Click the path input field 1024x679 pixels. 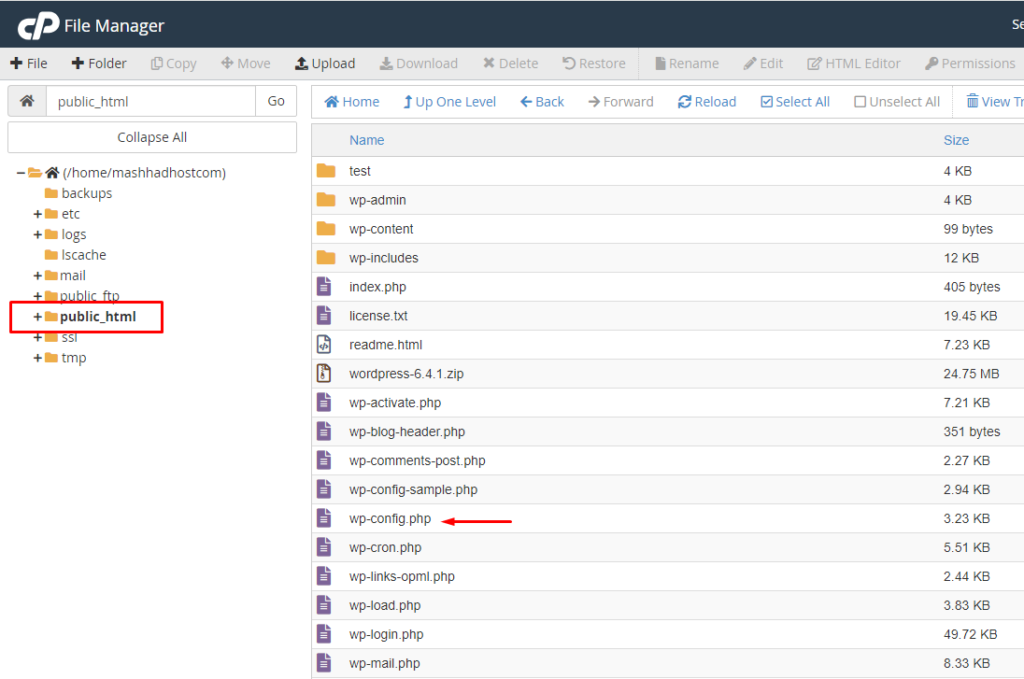coord(151,101)
